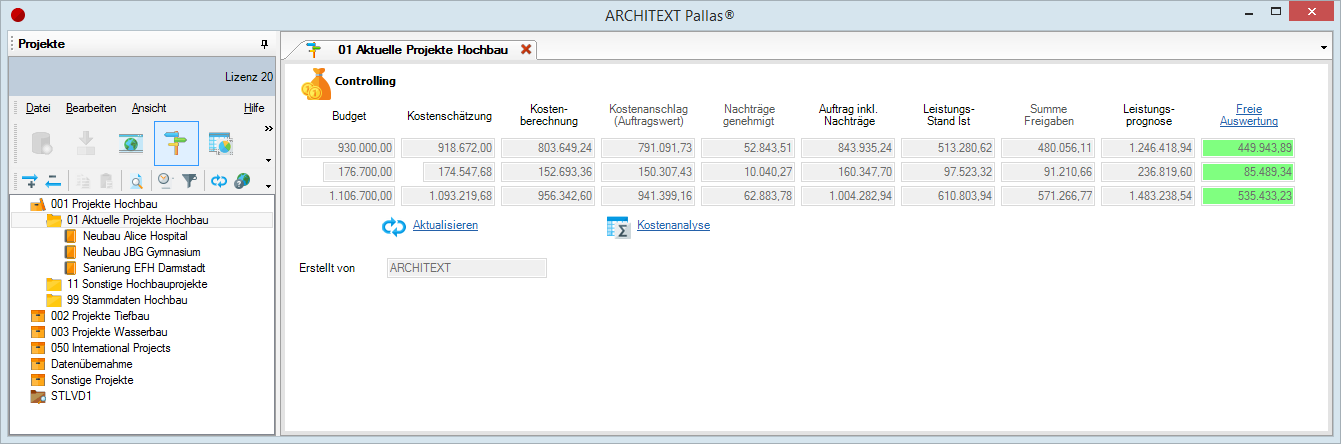The width and height of the screenshot is (1341, 444).
Task: Select 050 International Projects node
Action: [x=110, y=348]
